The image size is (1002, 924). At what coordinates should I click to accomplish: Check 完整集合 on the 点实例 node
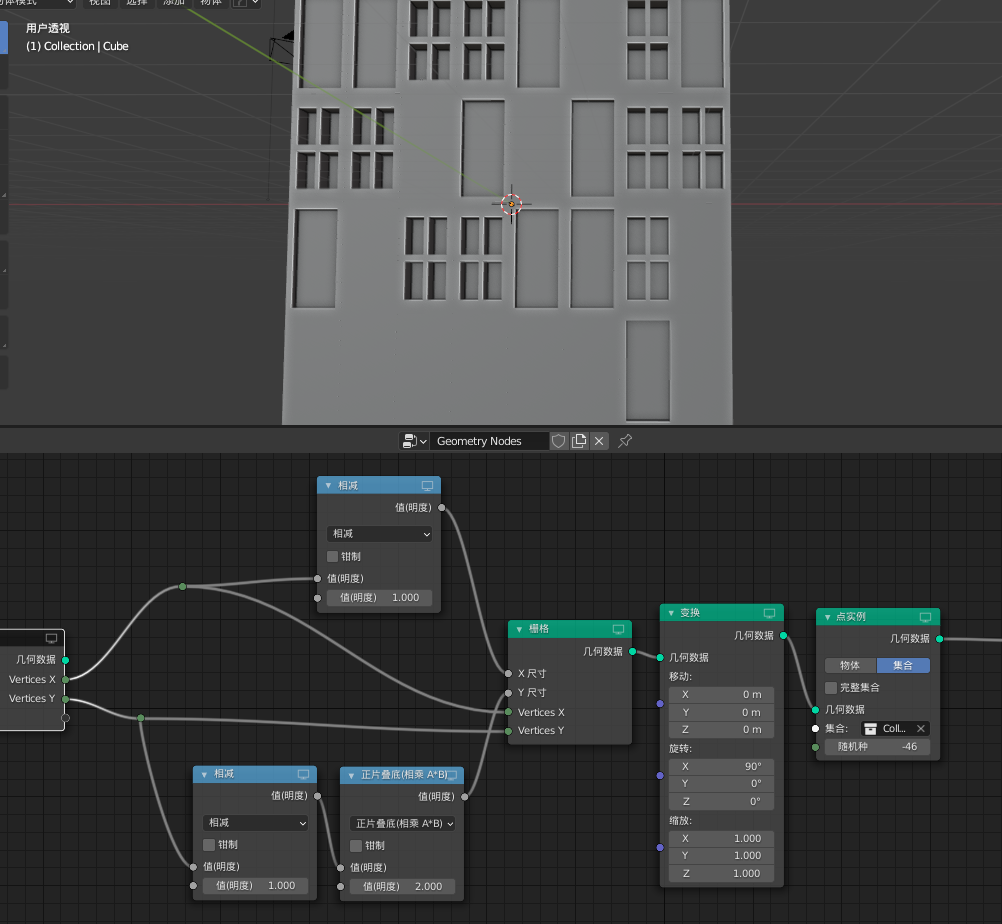830,688
